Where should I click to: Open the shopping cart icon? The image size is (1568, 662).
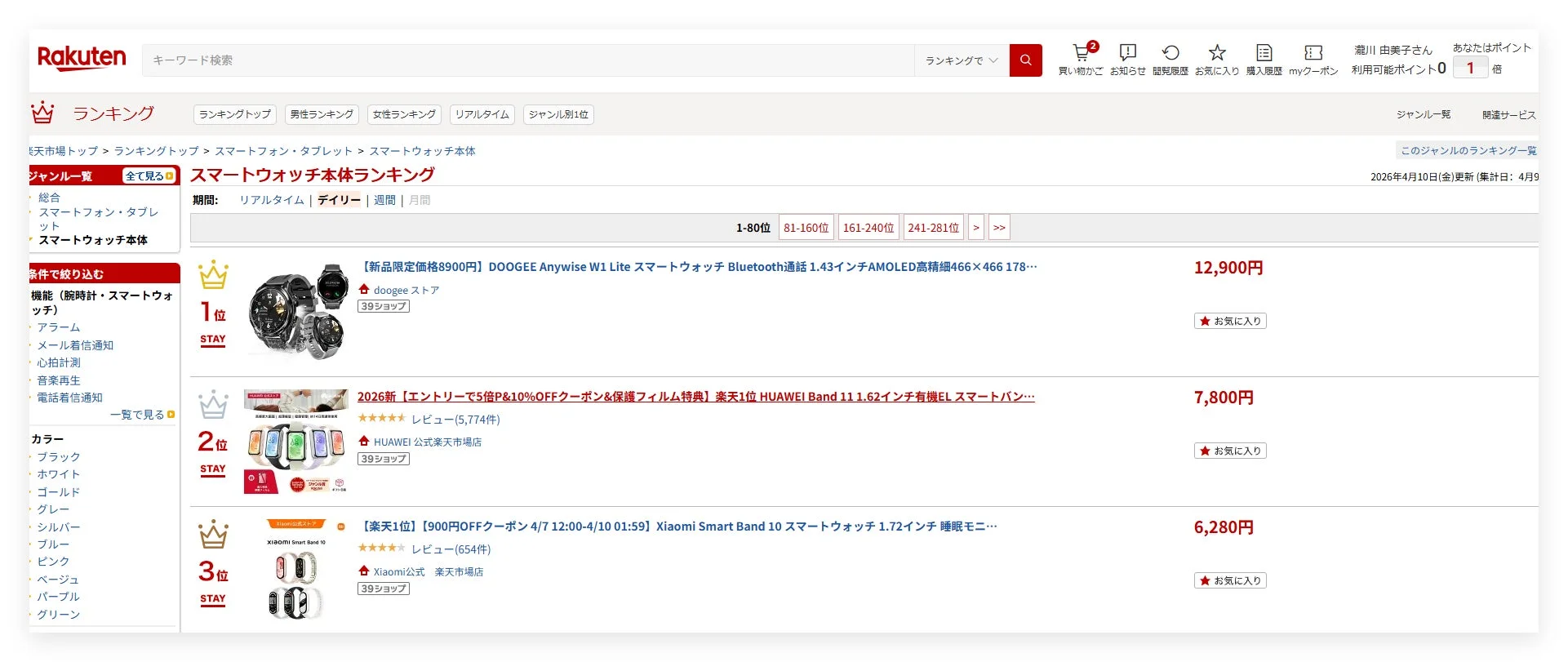coord(1081,60)
